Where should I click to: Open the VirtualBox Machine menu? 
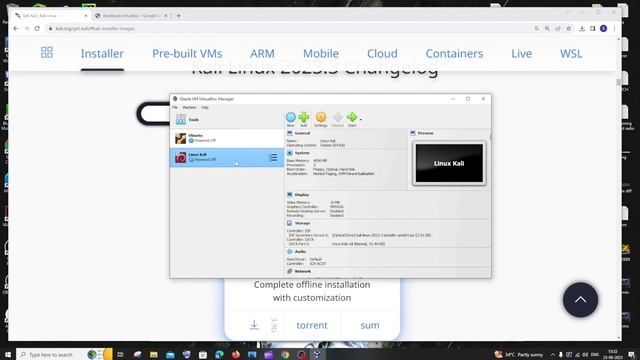click(189, 107)
